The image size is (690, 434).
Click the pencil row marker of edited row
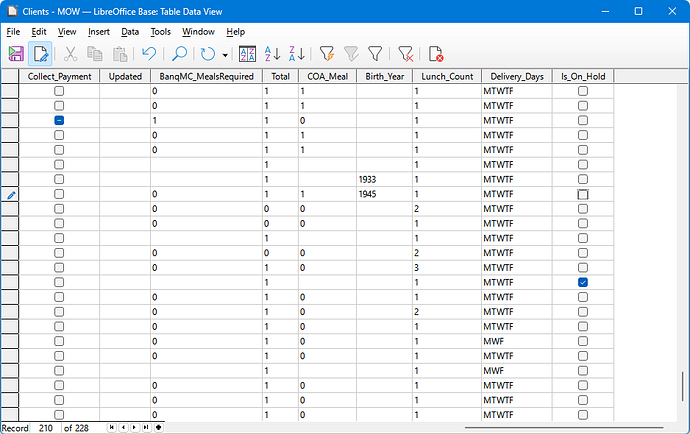click(10, 194)
